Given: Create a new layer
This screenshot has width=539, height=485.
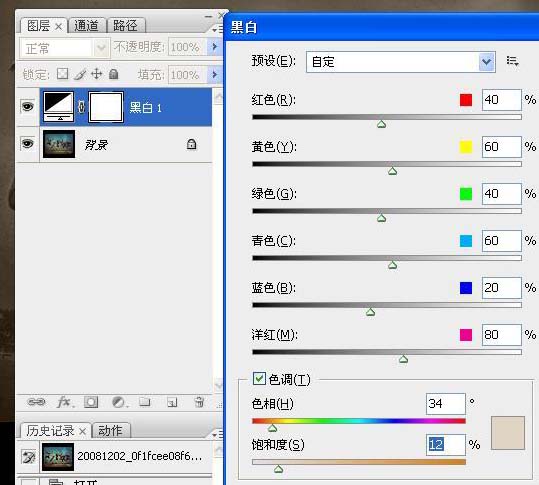Looking at the screenshot, I should click(x=172, y=402).
